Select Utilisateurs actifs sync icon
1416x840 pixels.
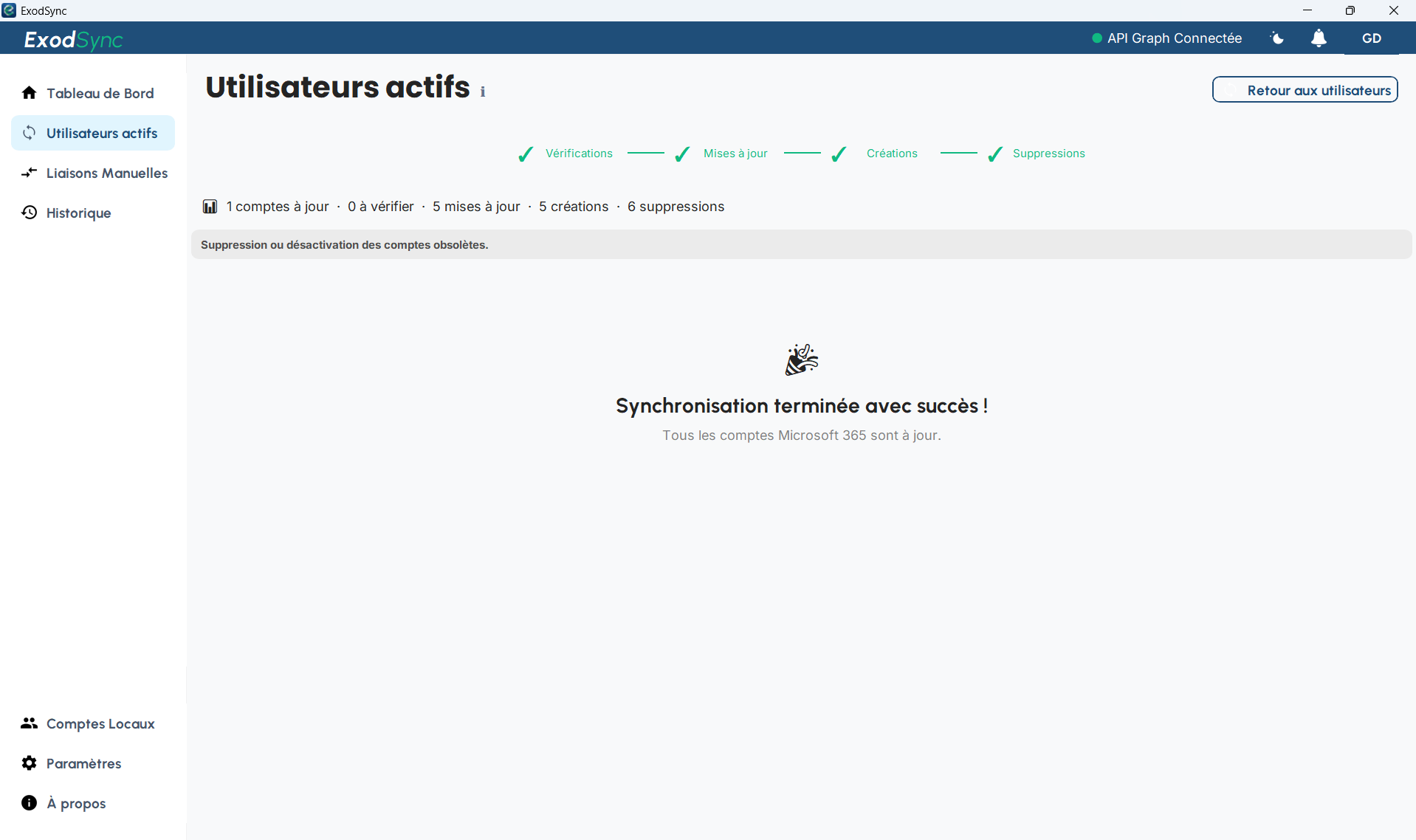tap(29, 133)
